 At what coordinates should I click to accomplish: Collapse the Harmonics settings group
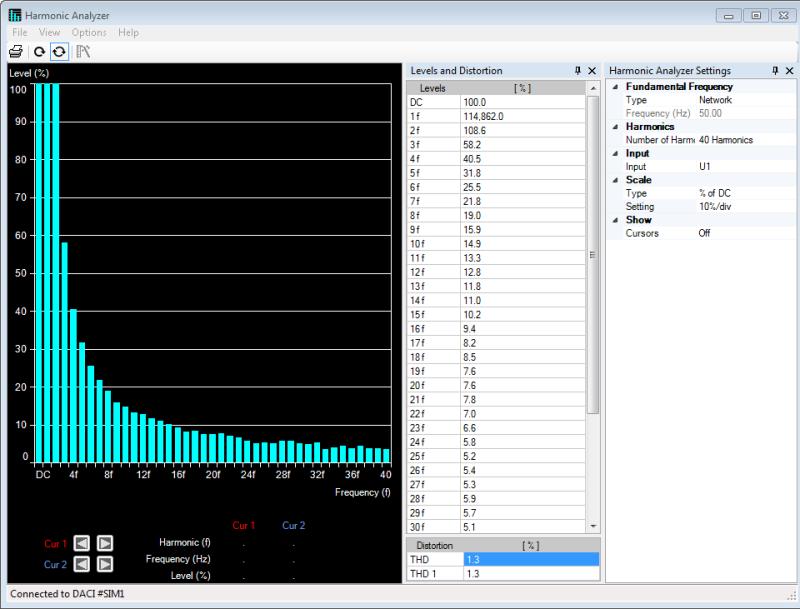615,127
